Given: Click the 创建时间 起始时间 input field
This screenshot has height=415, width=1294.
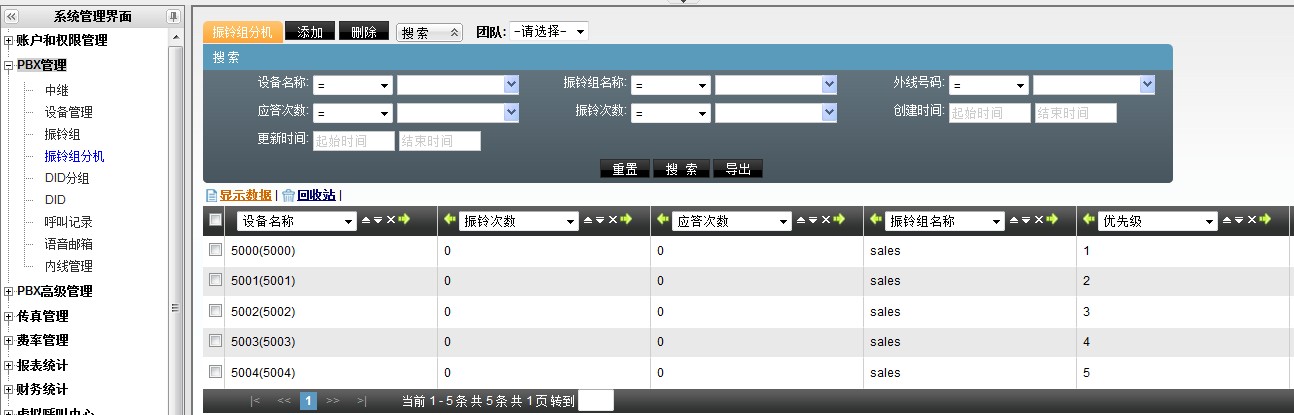Looking at the screenshot, I should 989,113.
